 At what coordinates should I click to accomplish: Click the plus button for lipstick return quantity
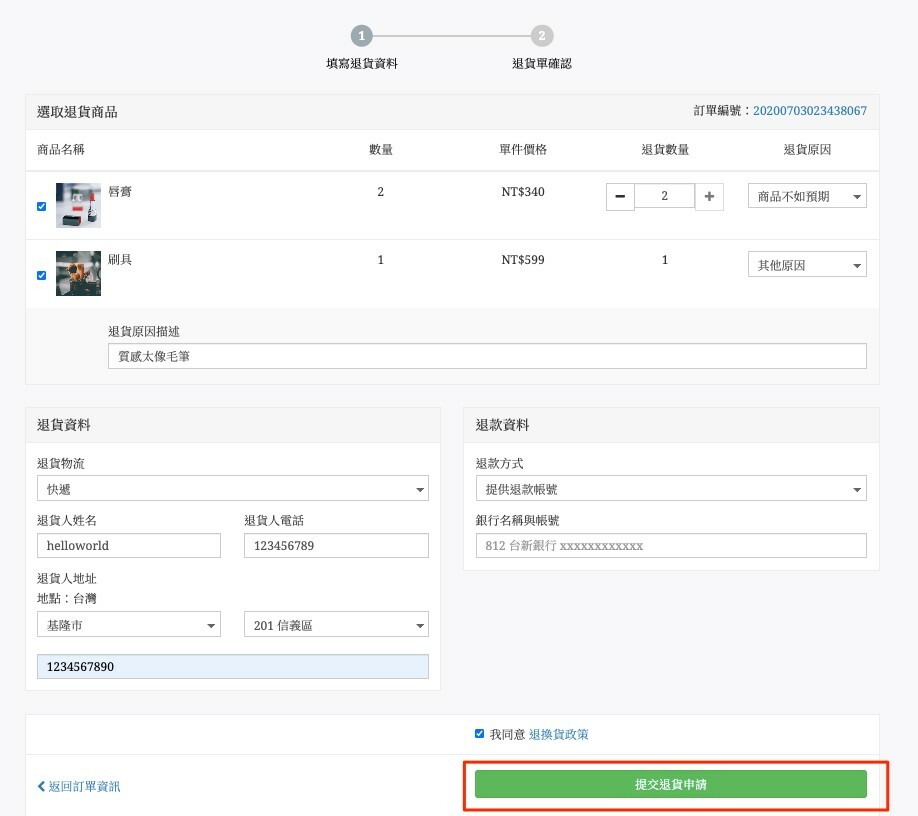pyautogui.click(x=709, y=197)
